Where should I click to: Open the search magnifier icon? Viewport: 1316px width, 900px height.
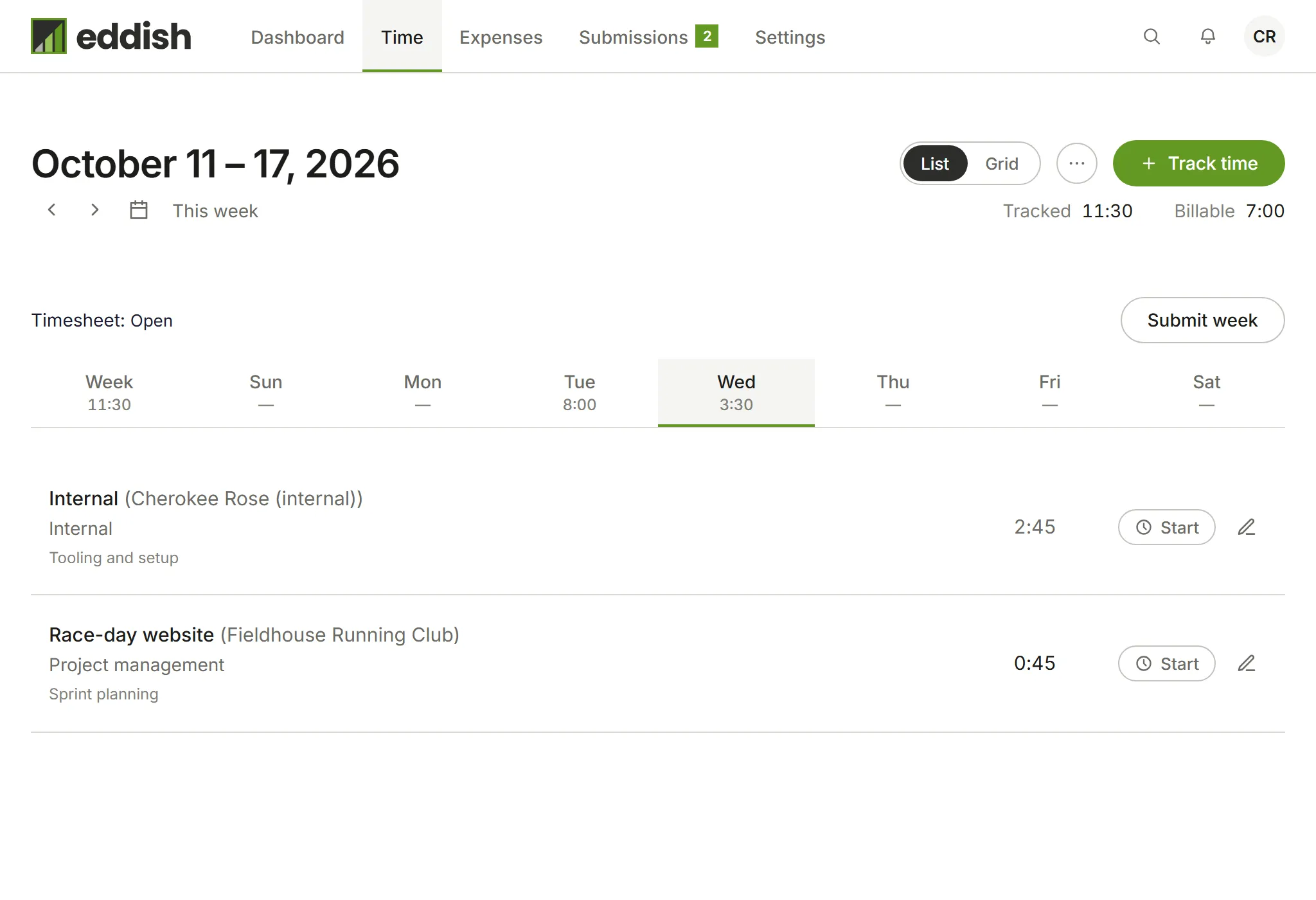pos(1151,37)
